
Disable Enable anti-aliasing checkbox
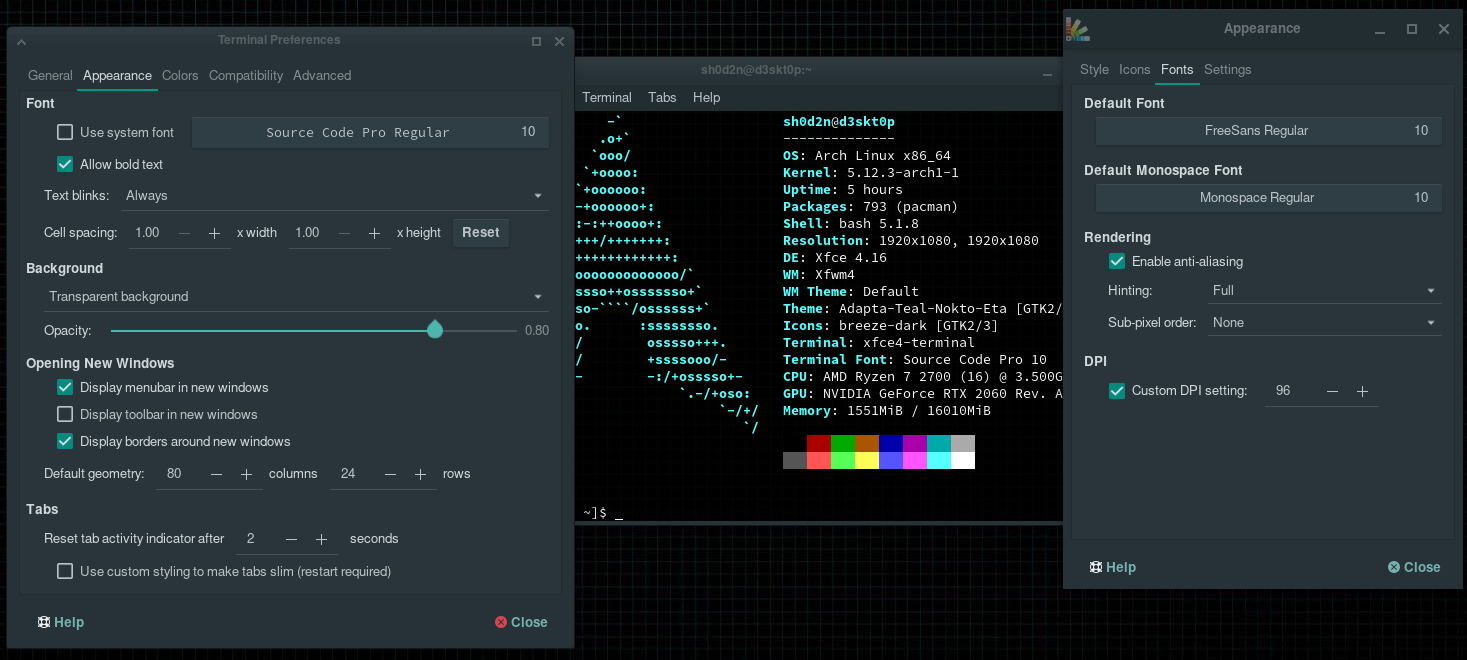[x=1117, y=261]
